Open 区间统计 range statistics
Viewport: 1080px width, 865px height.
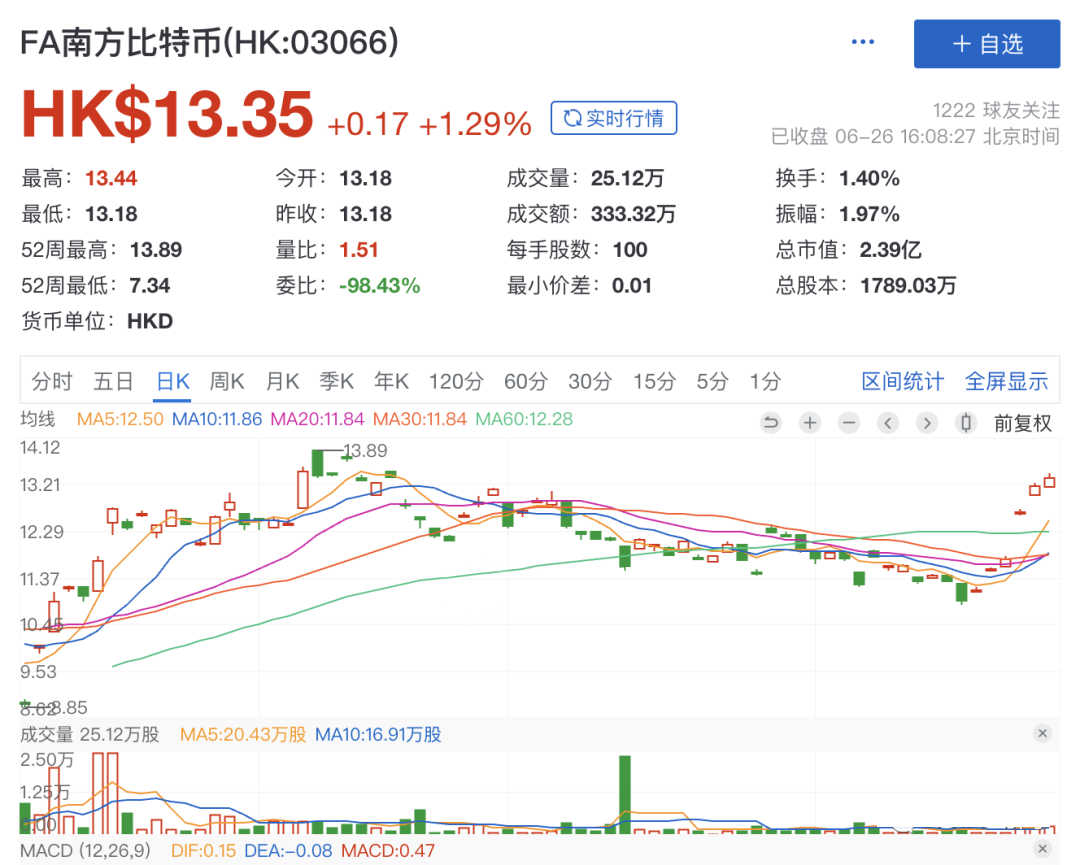[902, 381]
